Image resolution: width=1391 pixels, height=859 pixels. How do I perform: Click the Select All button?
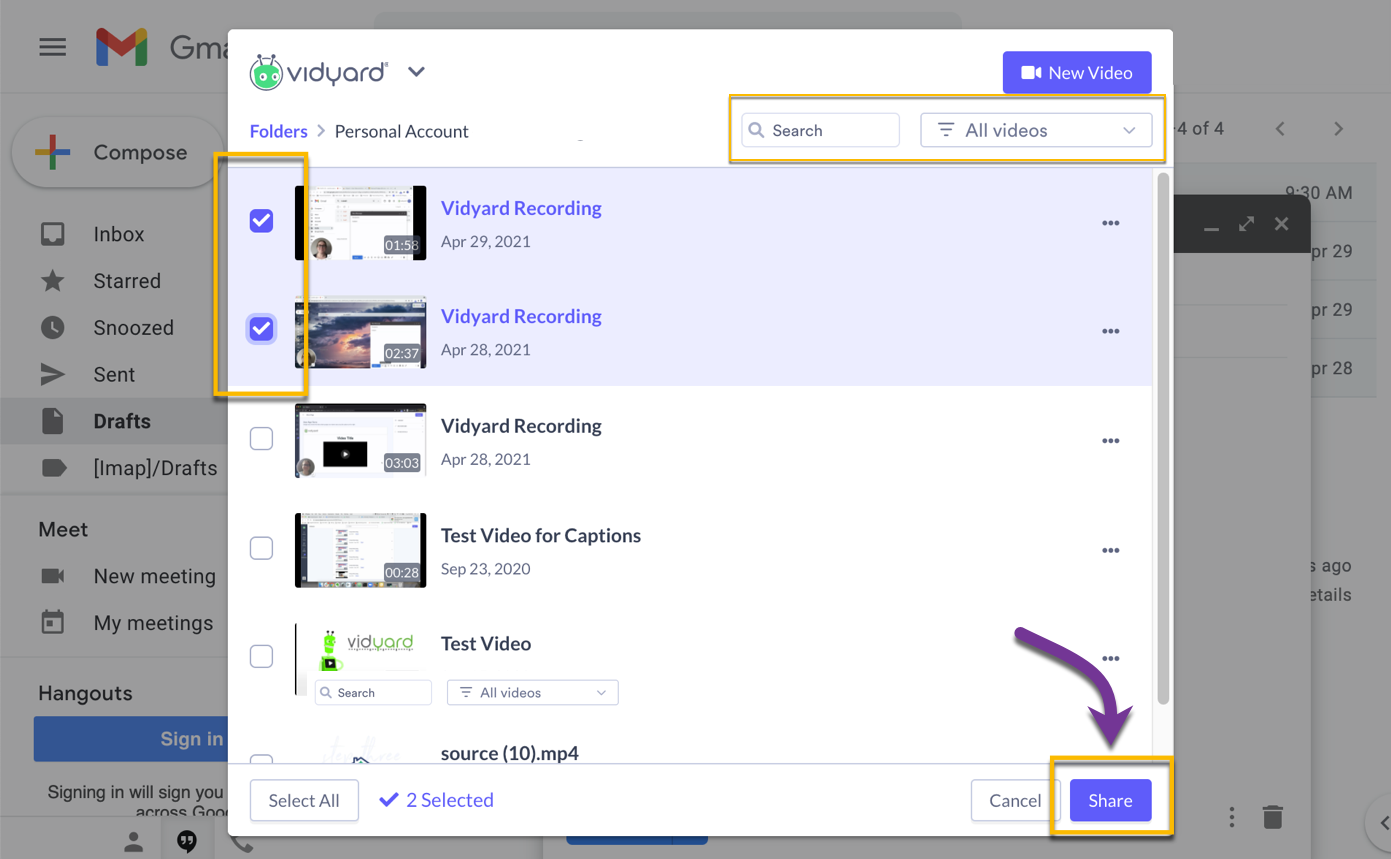304,800
